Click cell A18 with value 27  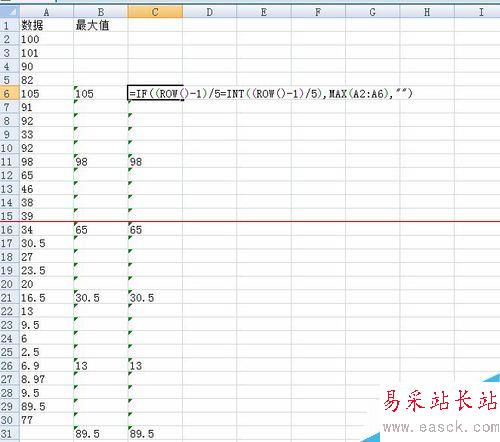coord(47,257)
